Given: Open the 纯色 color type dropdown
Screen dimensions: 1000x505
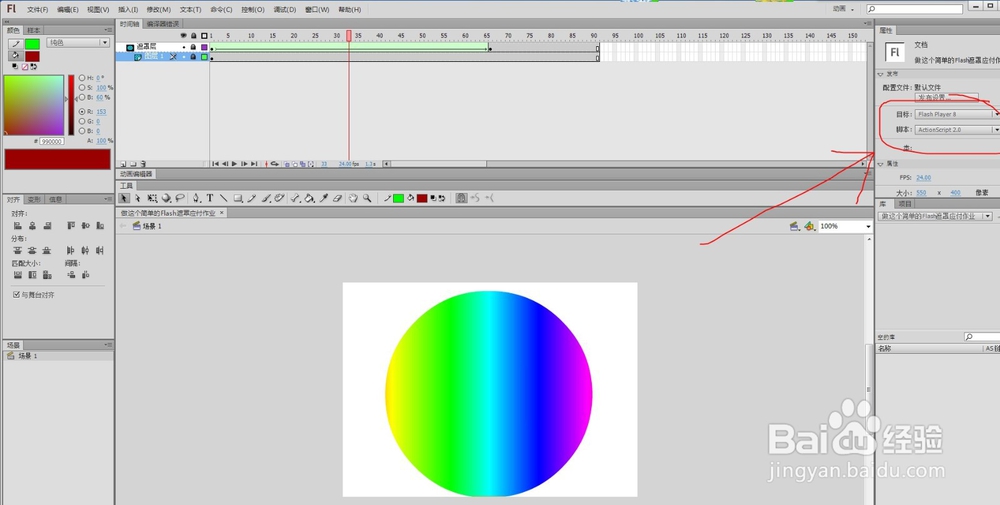Looking at the screenshot, I should click(x=78, y=43).
